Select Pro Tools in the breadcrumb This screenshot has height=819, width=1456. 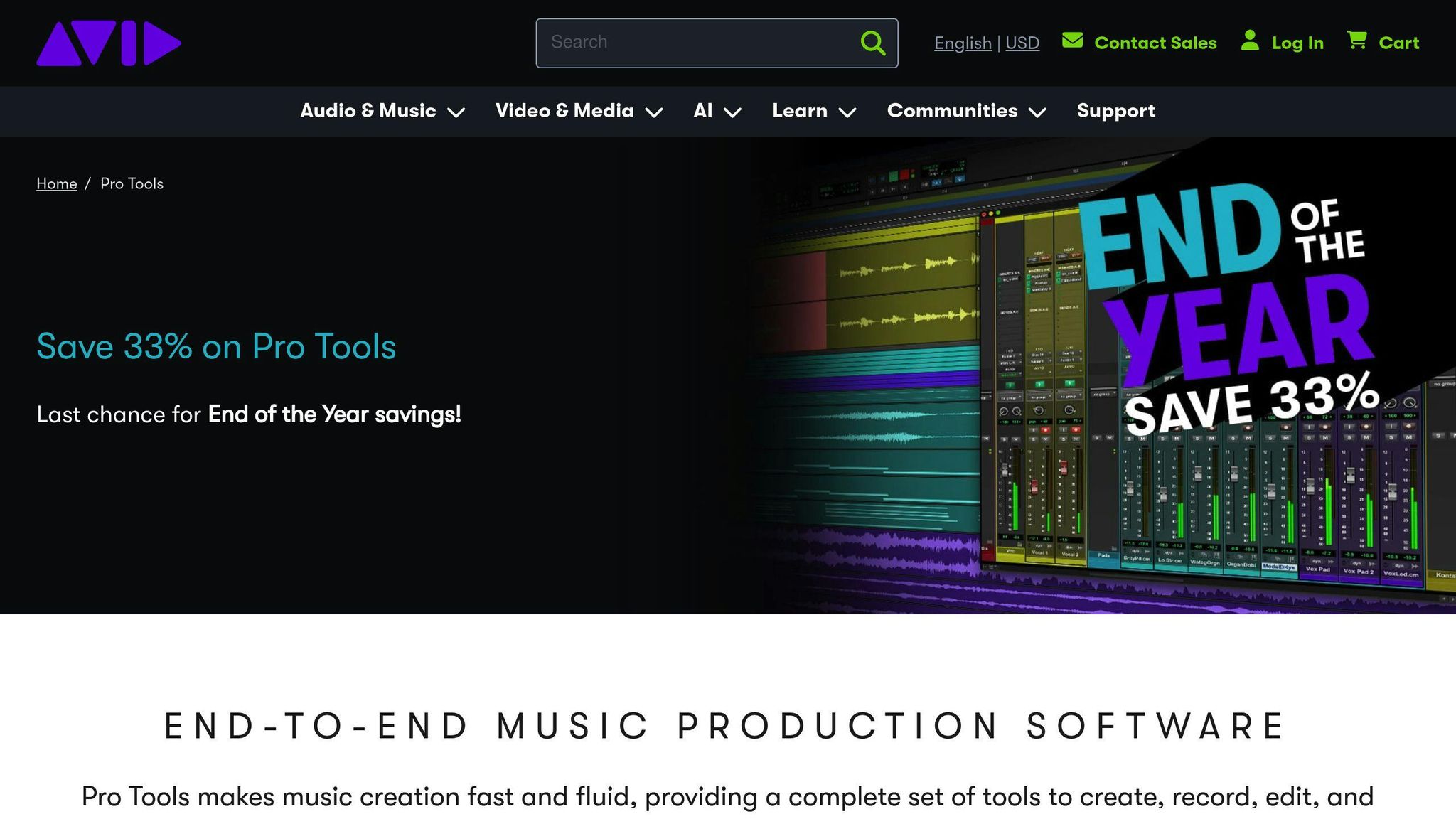tap(131, 183)
